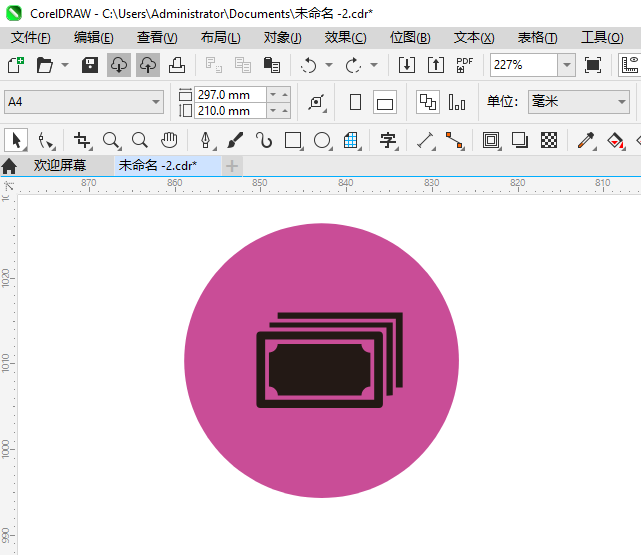Open the 布局(L) menu
641x555 pixels.
220,38
